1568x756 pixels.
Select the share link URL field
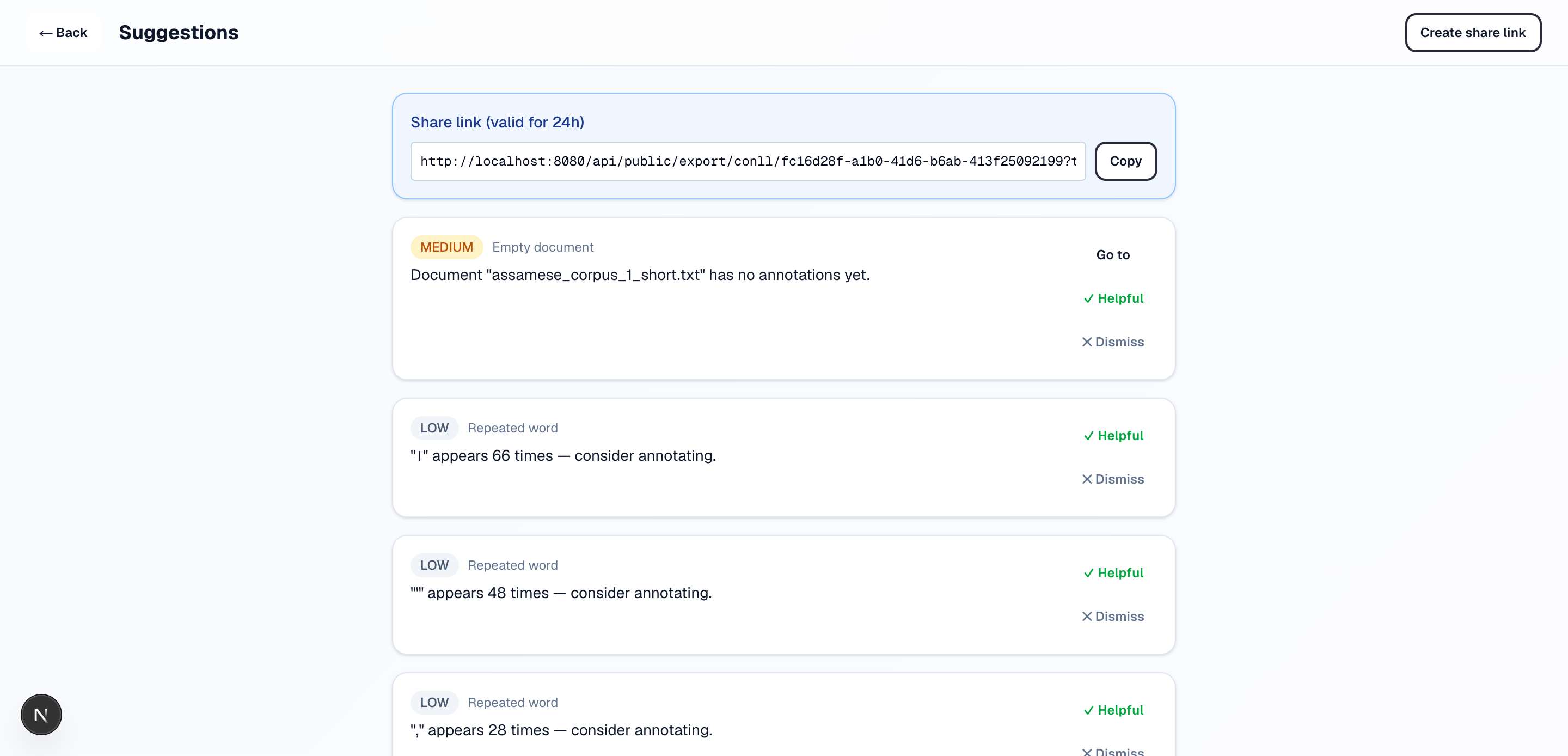(x=748, y=161)
